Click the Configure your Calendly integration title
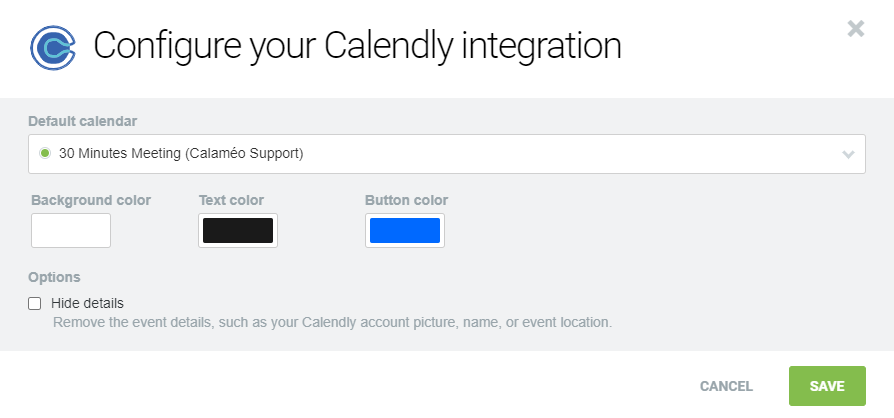The image size is (894, 418). 357,46
